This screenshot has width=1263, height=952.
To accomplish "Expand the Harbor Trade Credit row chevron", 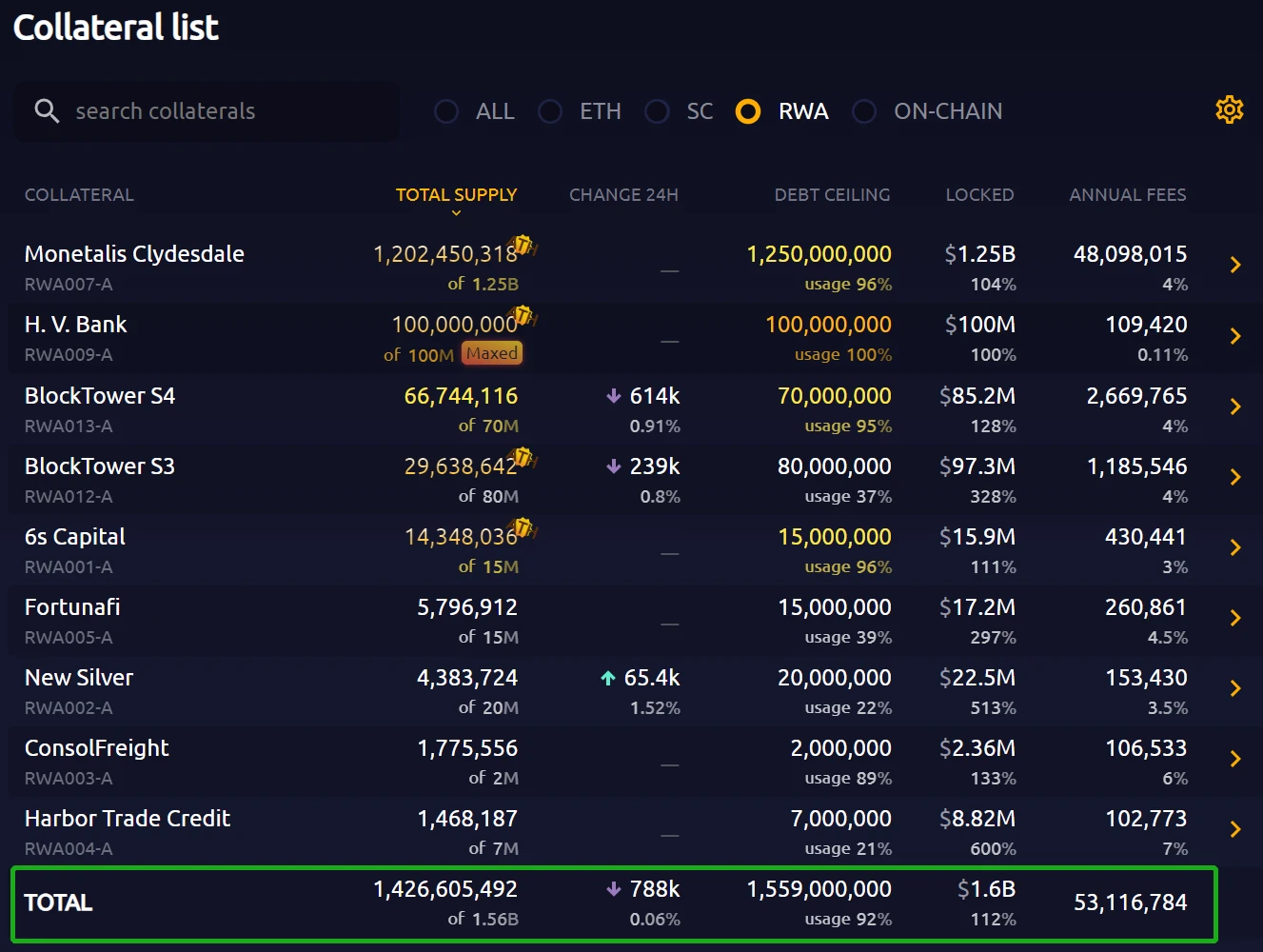I will [x=1234, y=829].
